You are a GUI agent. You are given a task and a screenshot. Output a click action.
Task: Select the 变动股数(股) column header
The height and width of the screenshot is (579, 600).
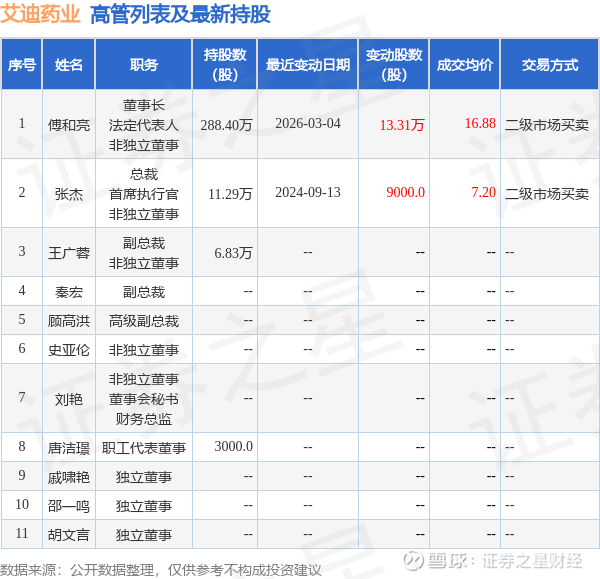click(394, 65)
